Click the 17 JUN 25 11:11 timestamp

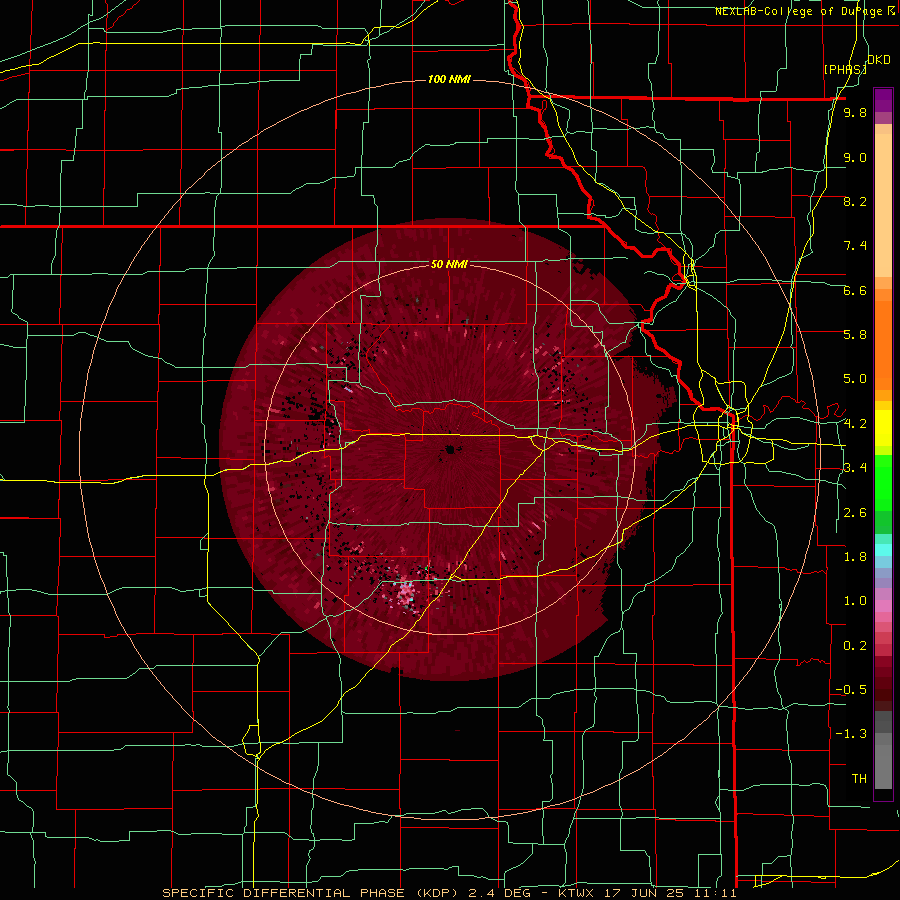[x=670, y=893]
